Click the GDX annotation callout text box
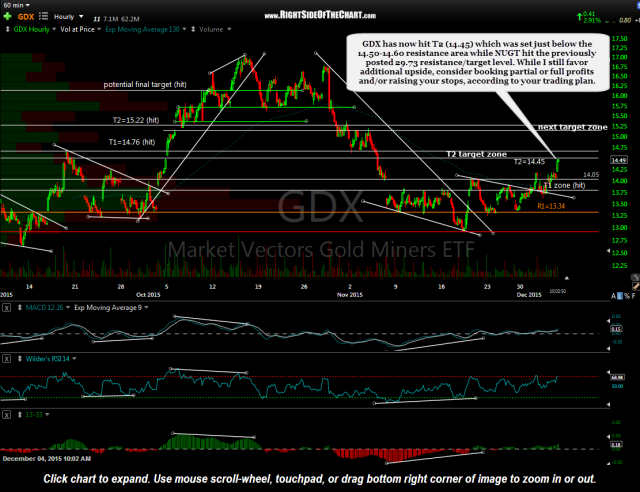This screenshot has height=492, width=640. tap(477, 62)
